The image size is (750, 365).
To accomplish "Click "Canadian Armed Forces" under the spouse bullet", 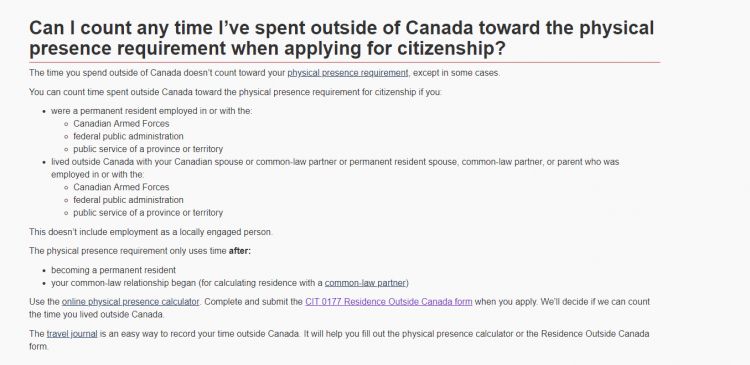I will (121, 188).
